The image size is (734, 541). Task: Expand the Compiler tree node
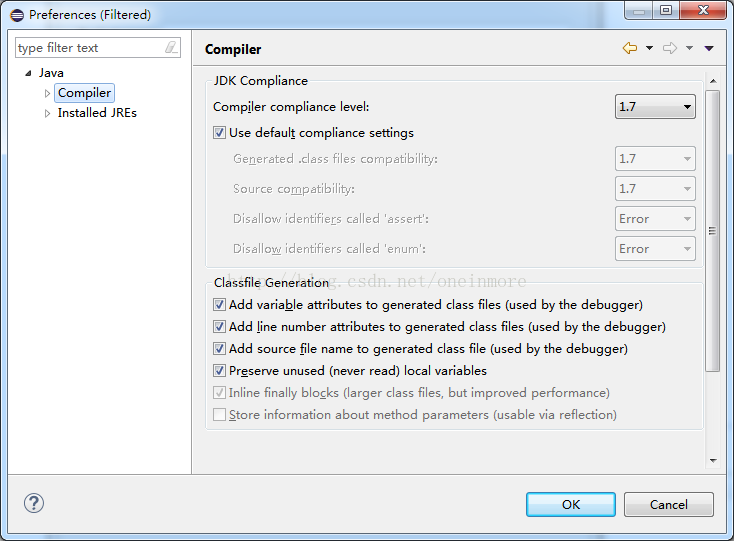[x=47, y=93]
